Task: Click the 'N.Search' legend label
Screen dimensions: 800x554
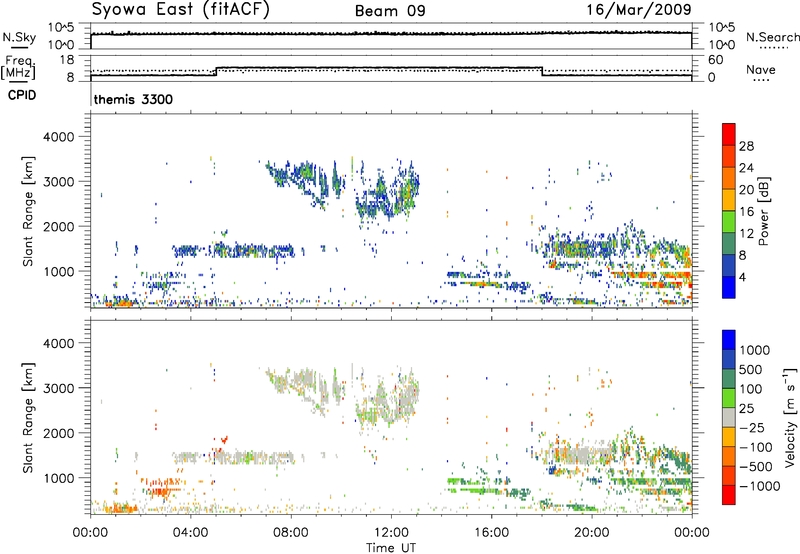Action: point(772,37)
